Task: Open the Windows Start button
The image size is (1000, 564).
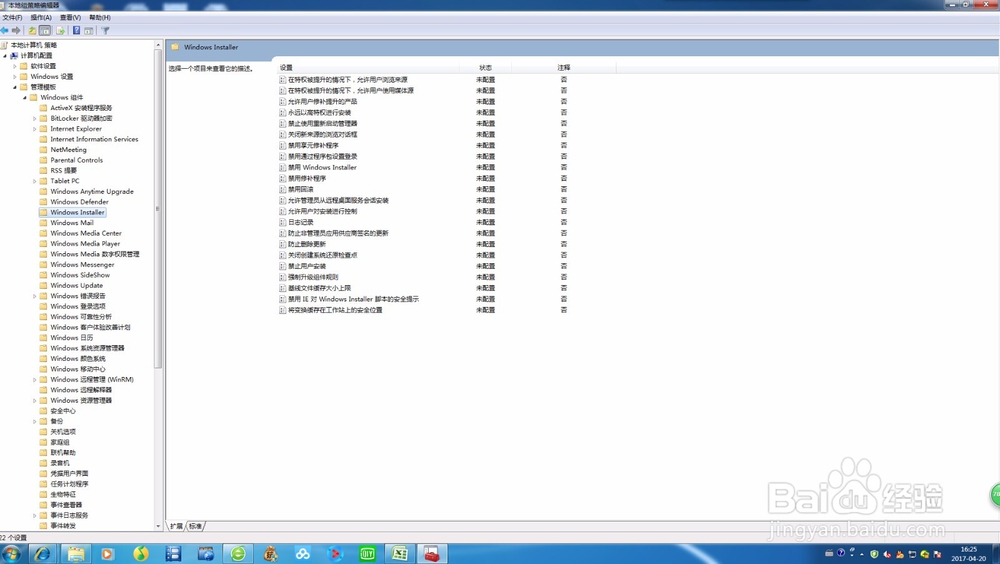Action: 11,554
